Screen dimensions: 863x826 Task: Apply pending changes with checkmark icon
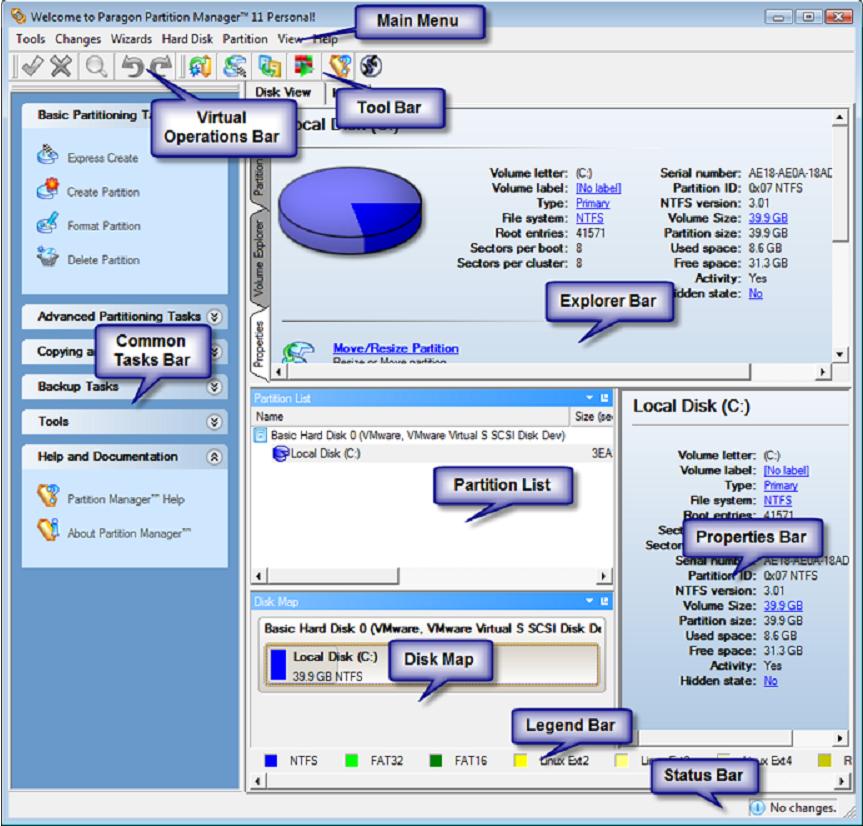[x=32, y=66]
